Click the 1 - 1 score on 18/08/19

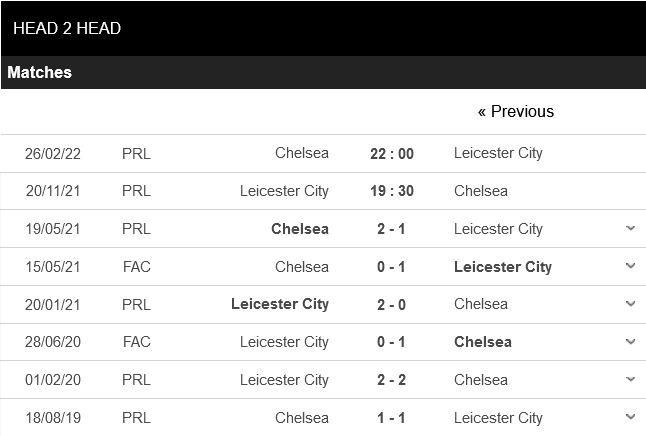click(391, 418)
